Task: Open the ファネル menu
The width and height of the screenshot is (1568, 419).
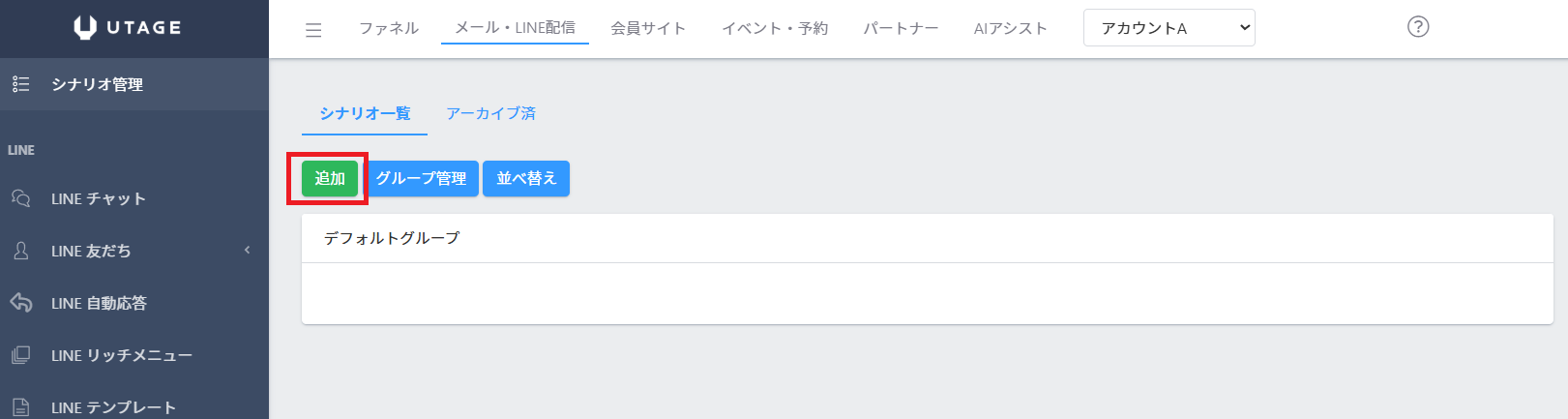Action: 389,28
